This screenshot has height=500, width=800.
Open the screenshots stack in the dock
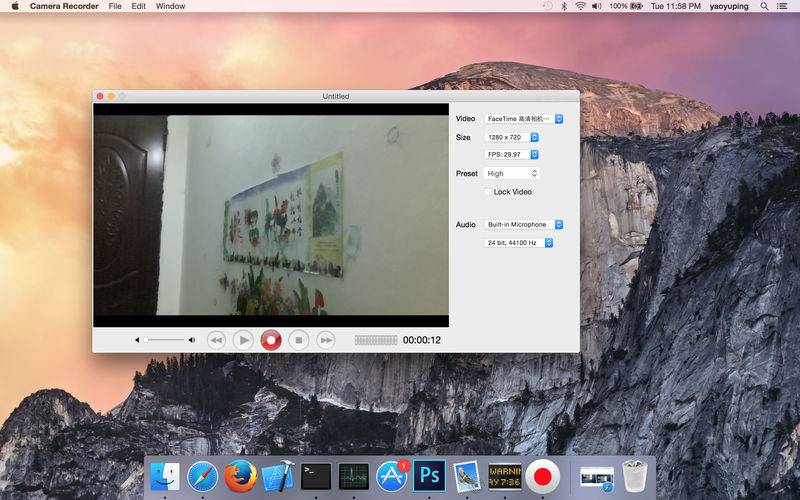click(x=597, y=478)
